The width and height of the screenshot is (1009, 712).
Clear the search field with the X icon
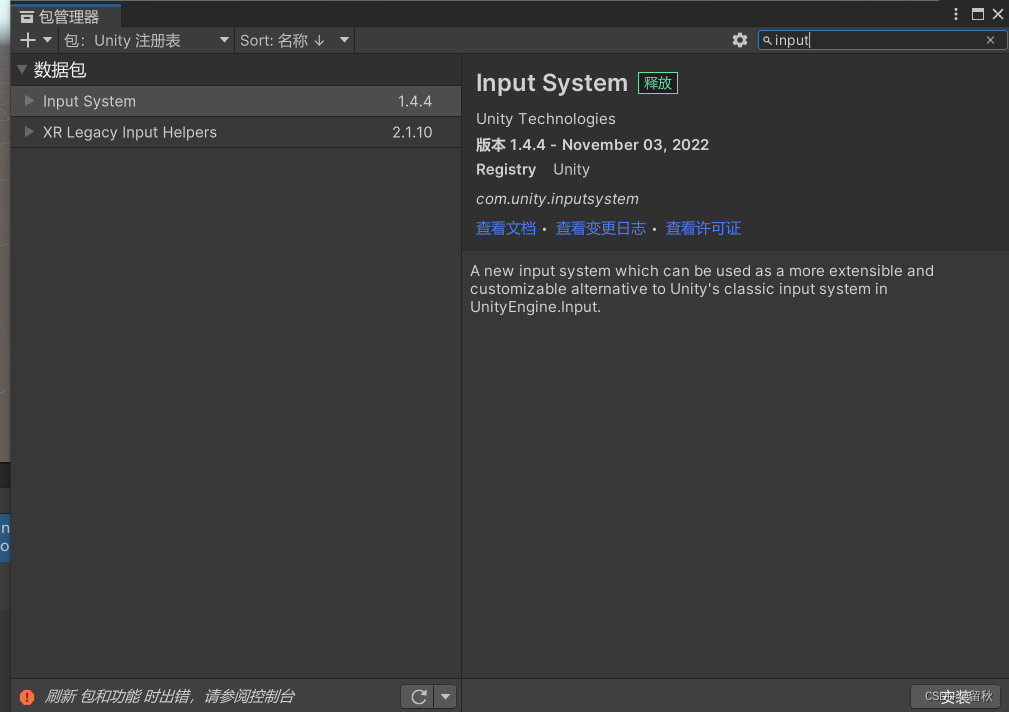[x=990, y=40]
